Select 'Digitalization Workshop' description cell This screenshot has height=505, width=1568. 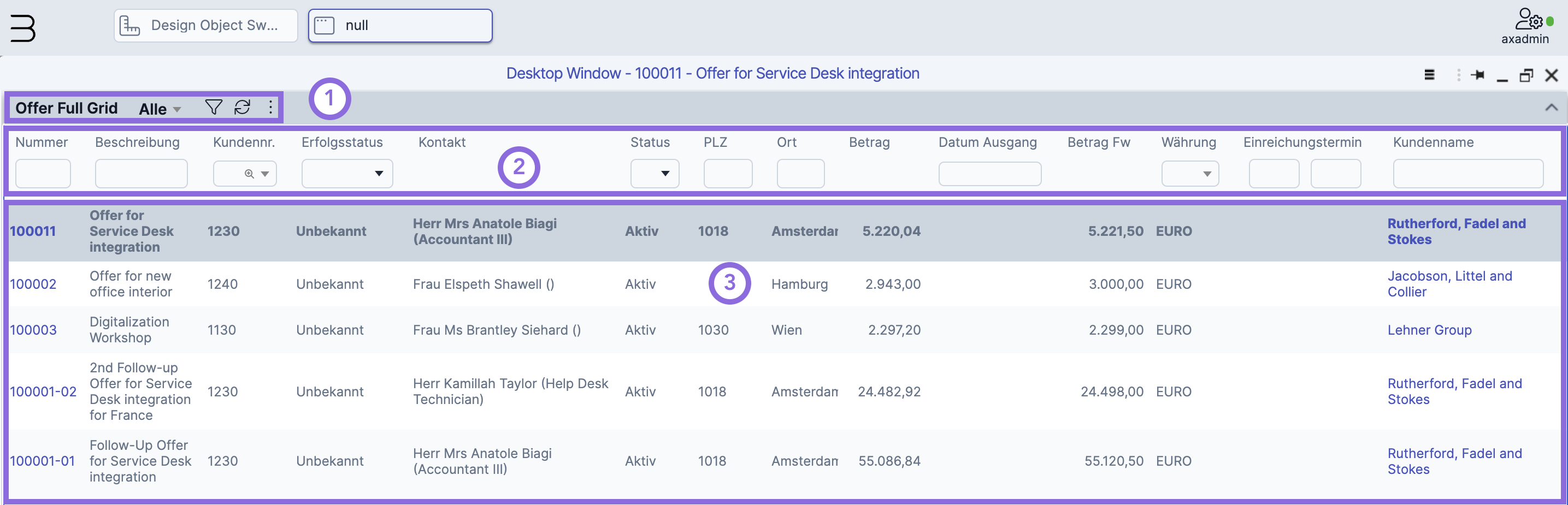[129, 330]
